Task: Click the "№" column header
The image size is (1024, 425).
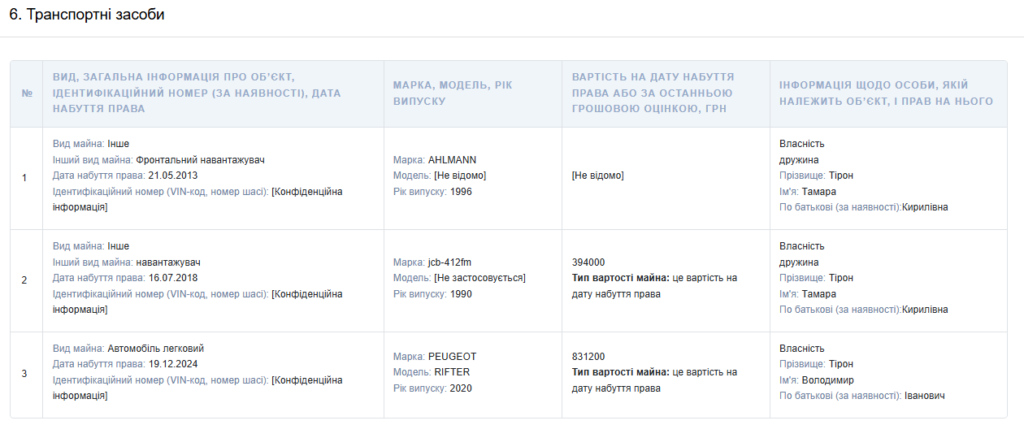Action: pos(26,94)
